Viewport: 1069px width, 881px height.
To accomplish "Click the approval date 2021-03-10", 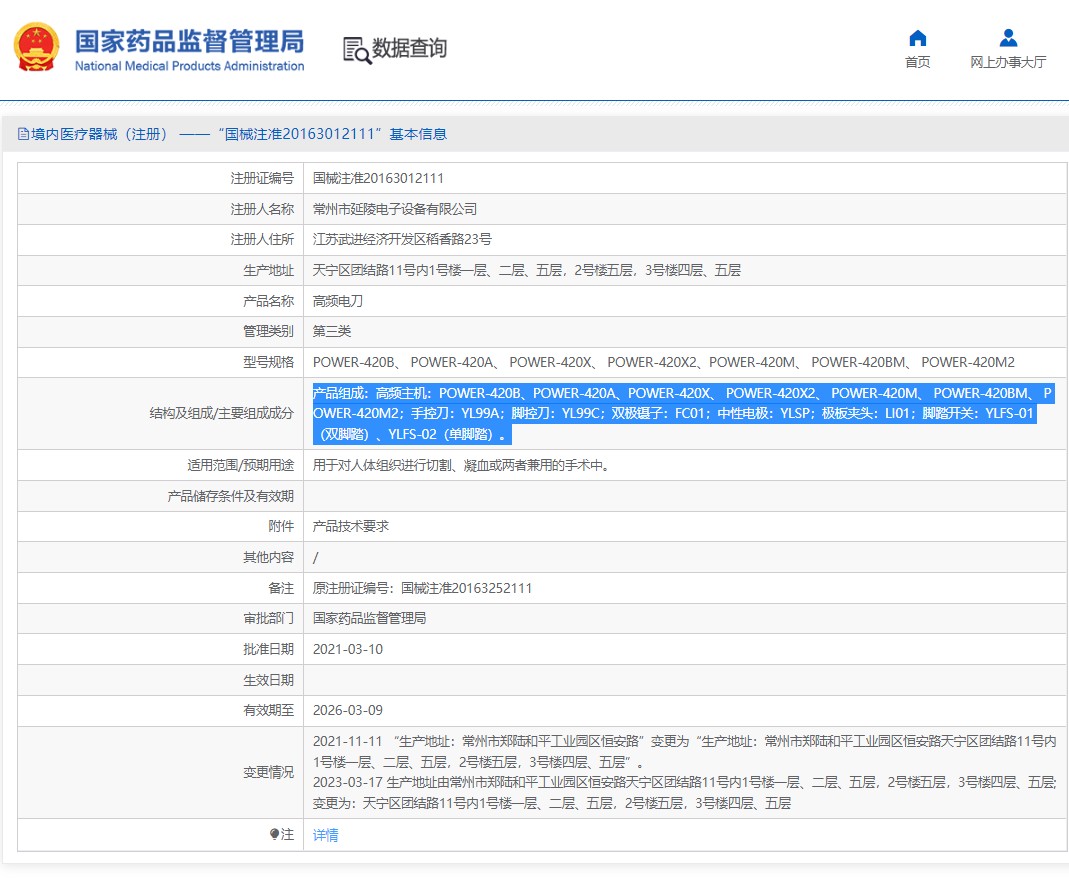I will pyautogui.click(x=348, y=649).
